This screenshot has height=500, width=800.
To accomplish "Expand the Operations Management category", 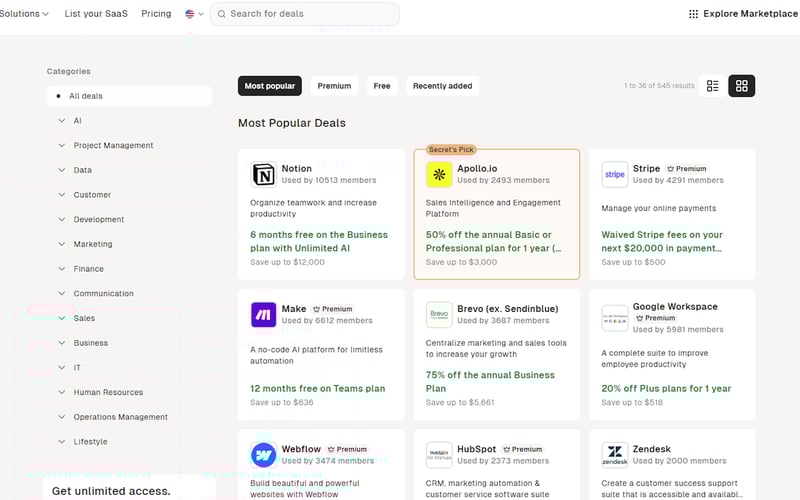I will [x=62, y=417].
